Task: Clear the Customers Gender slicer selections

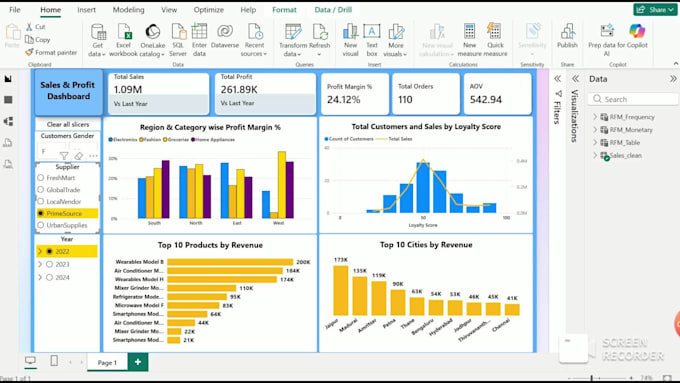Action: pyautogui.click(x=78, y=156)
